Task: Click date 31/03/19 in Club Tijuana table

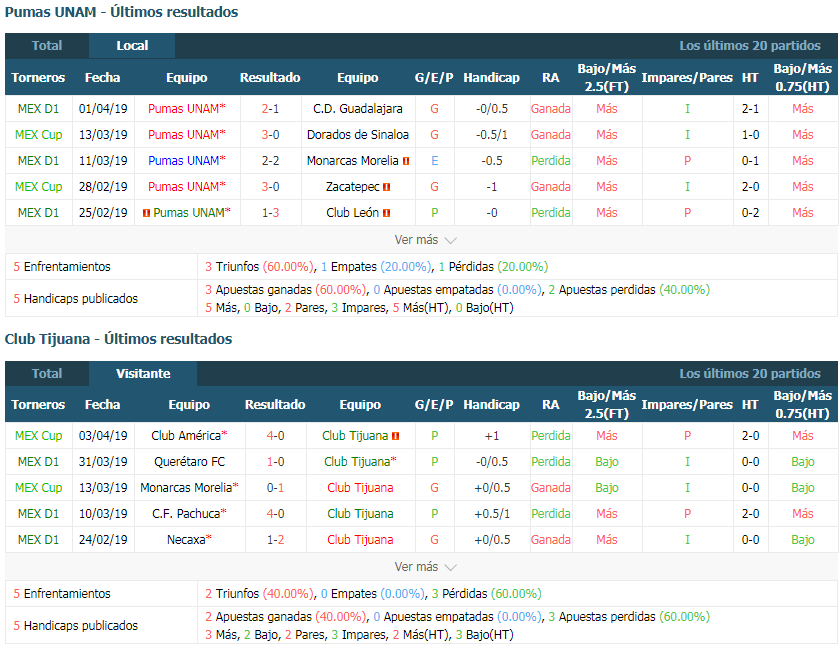Action: (x=103, y=462)
